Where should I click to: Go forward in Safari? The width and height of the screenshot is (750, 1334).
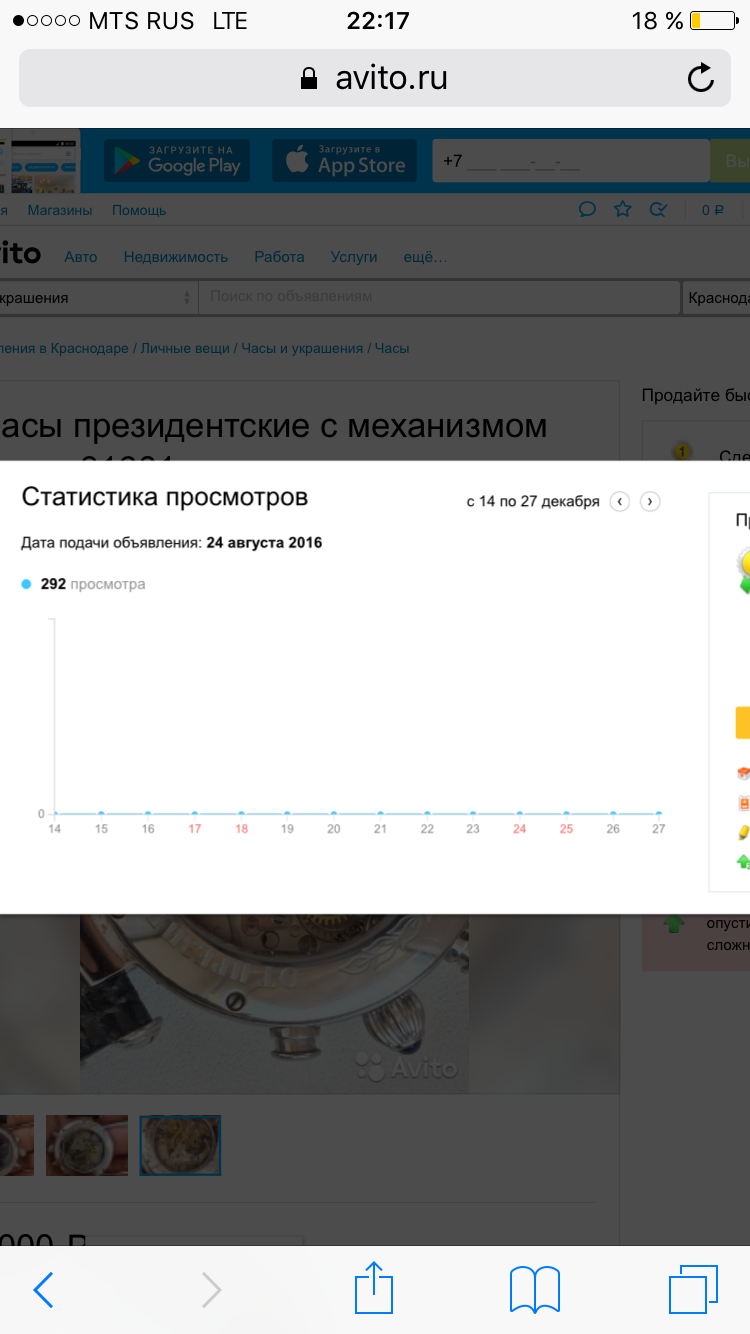pyautogui.click(x=211, y=1290)
